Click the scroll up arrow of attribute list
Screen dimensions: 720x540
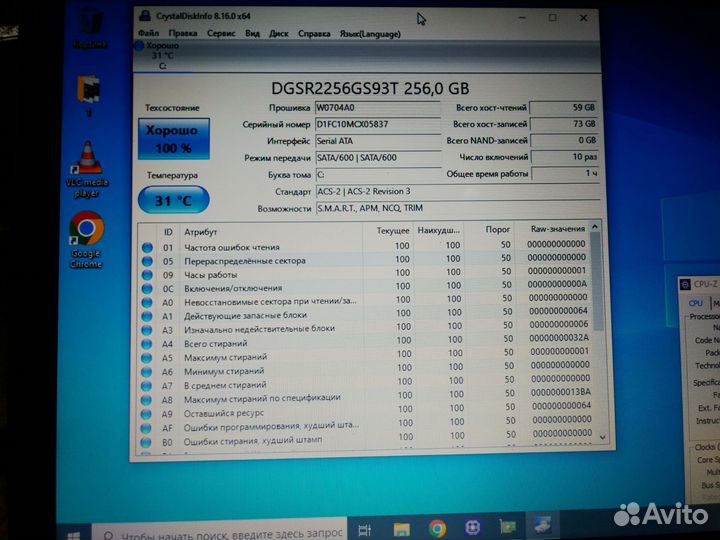[595, 227]
